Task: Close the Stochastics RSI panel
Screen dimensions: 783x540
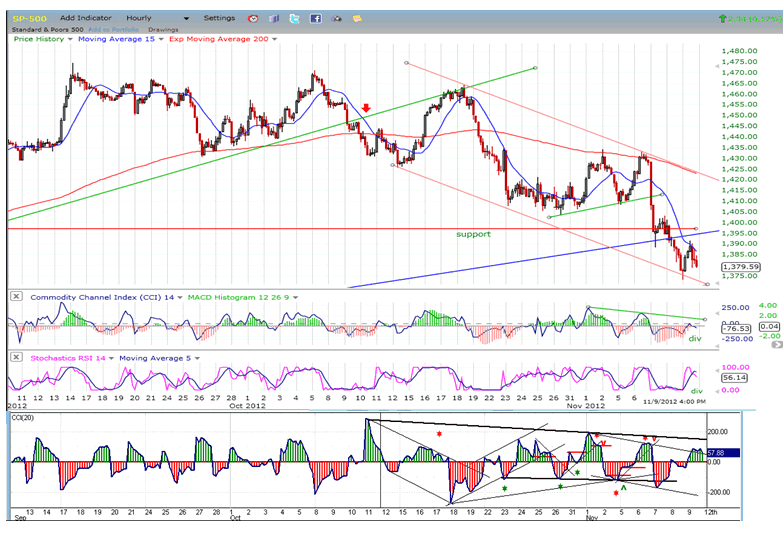Action: pos(14,356)
